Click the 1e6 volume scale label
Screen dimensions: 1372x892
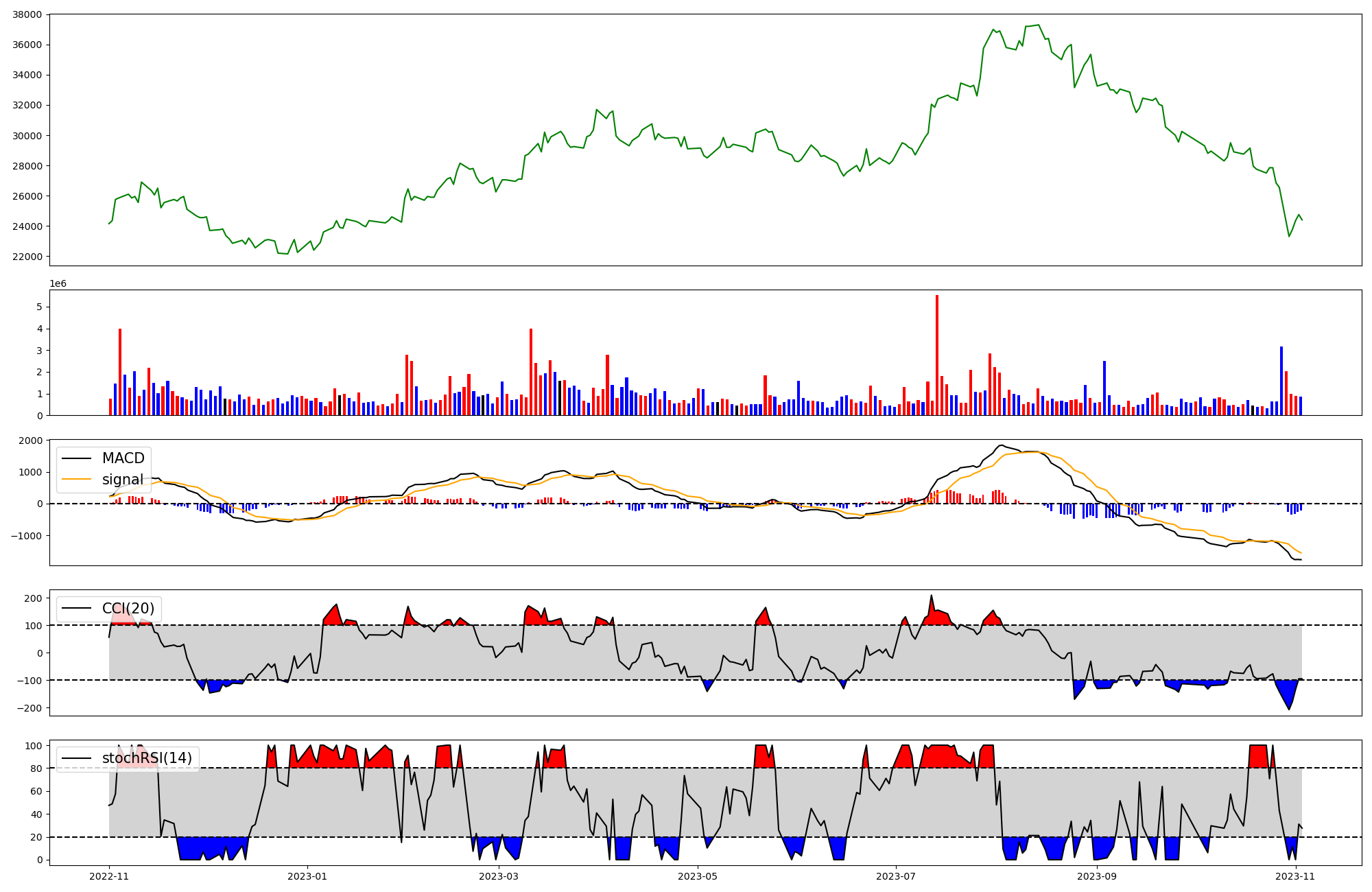pyautogui.click(x=58, y=283)
